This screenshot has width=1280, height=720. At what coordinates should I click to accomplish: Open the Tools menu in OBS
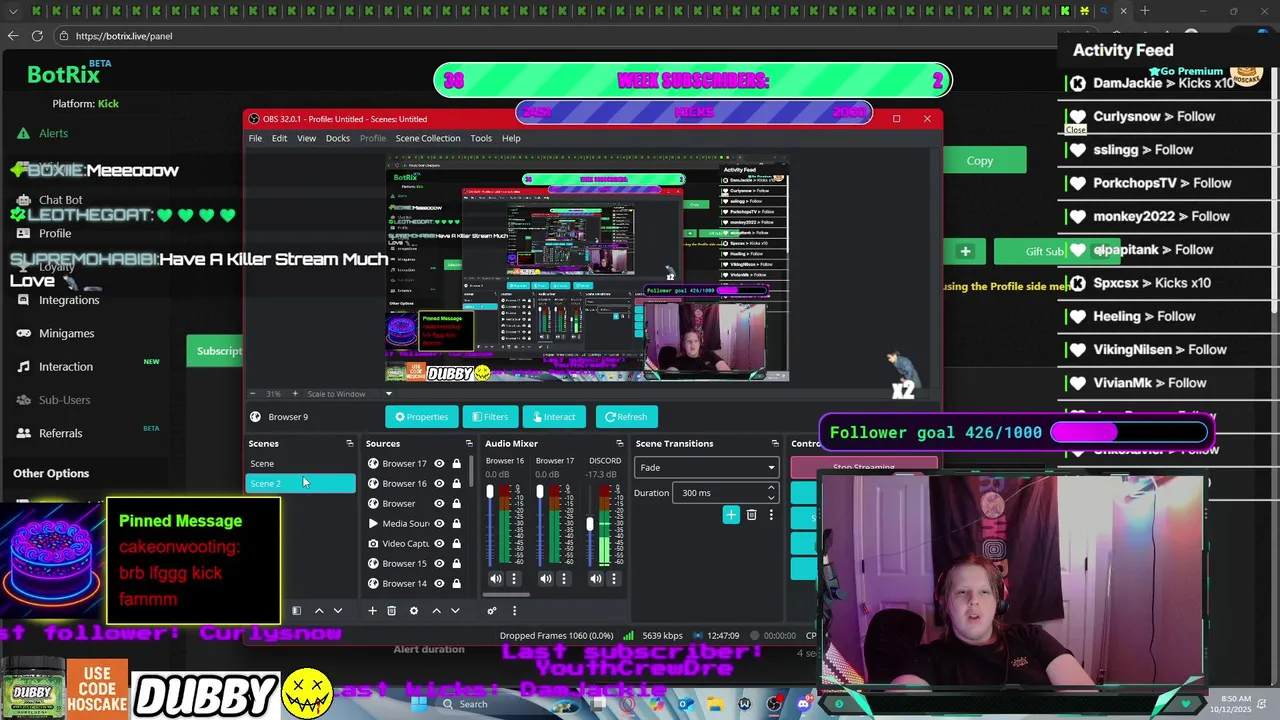[481, 138]
